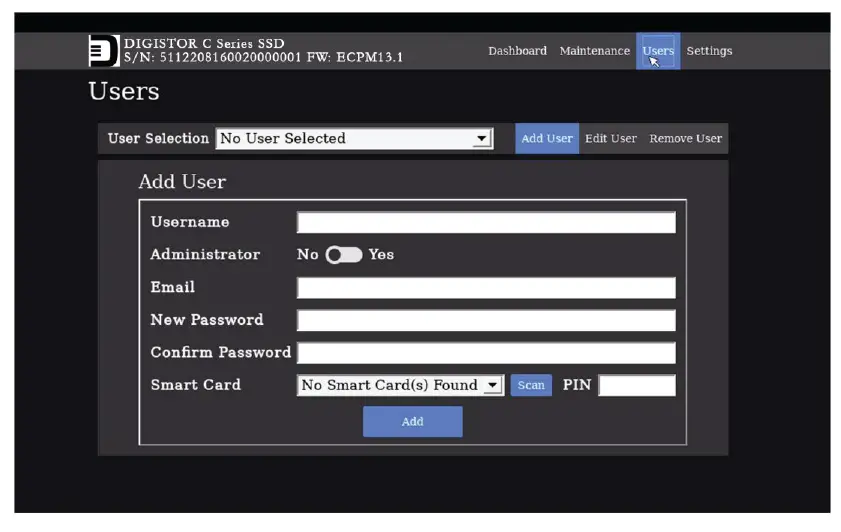
Task: Click the 'No' label beside Administrator toggle
Action: pyautogui.click(x=308, y=255)
